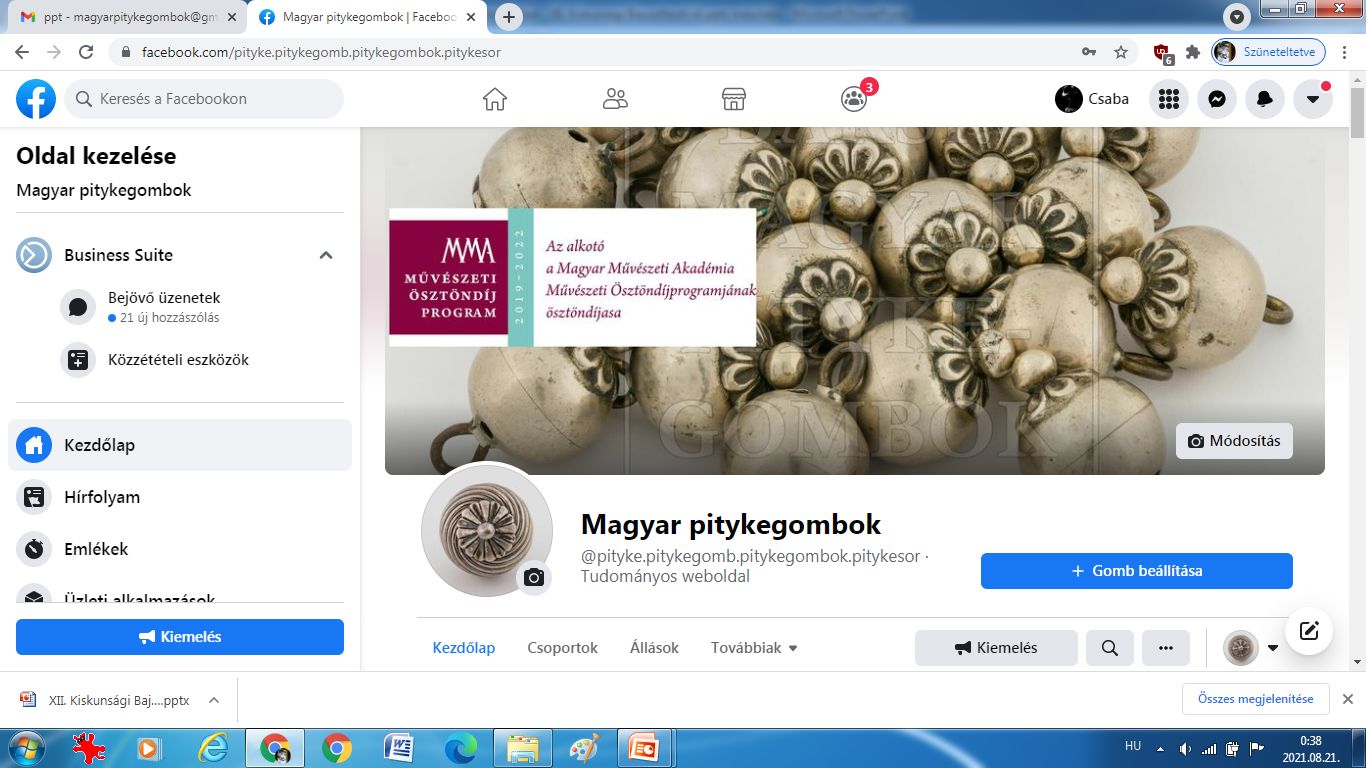Click the Szüneteltetve Chrome profile button
Image resolution: width=1366 pixels, height=768 pixels.
coord(1269,52)
